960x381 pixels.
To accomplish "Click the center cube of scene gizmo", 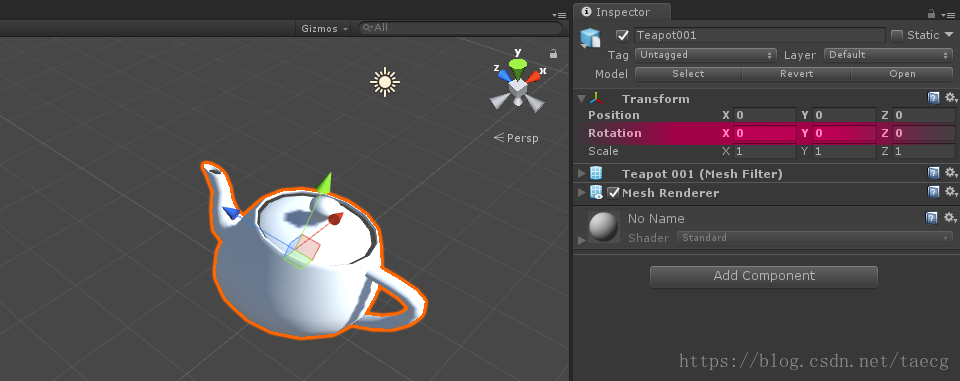I will 518,88.
